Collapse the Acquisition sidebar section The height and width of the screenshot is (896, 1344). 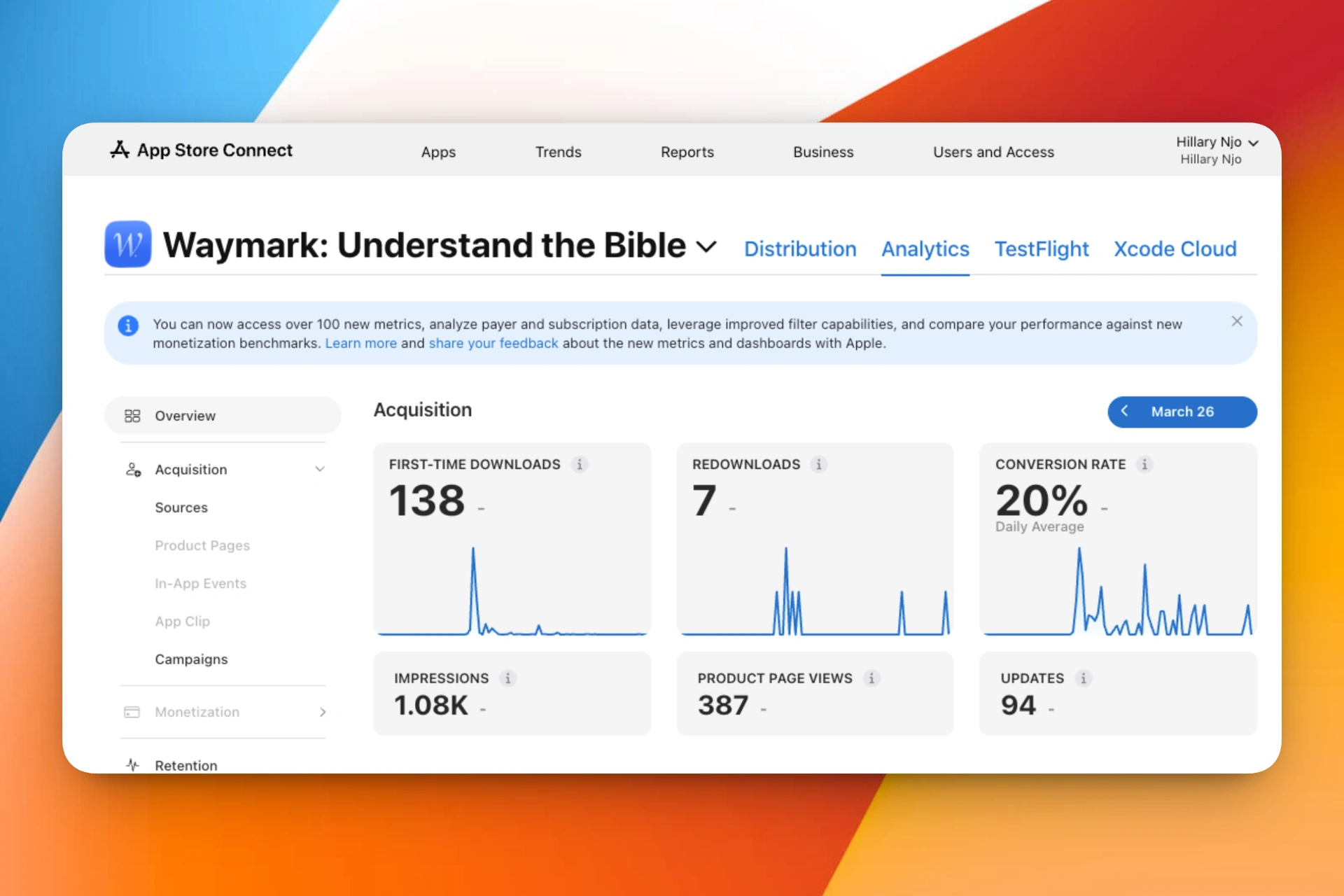(320, 469)
